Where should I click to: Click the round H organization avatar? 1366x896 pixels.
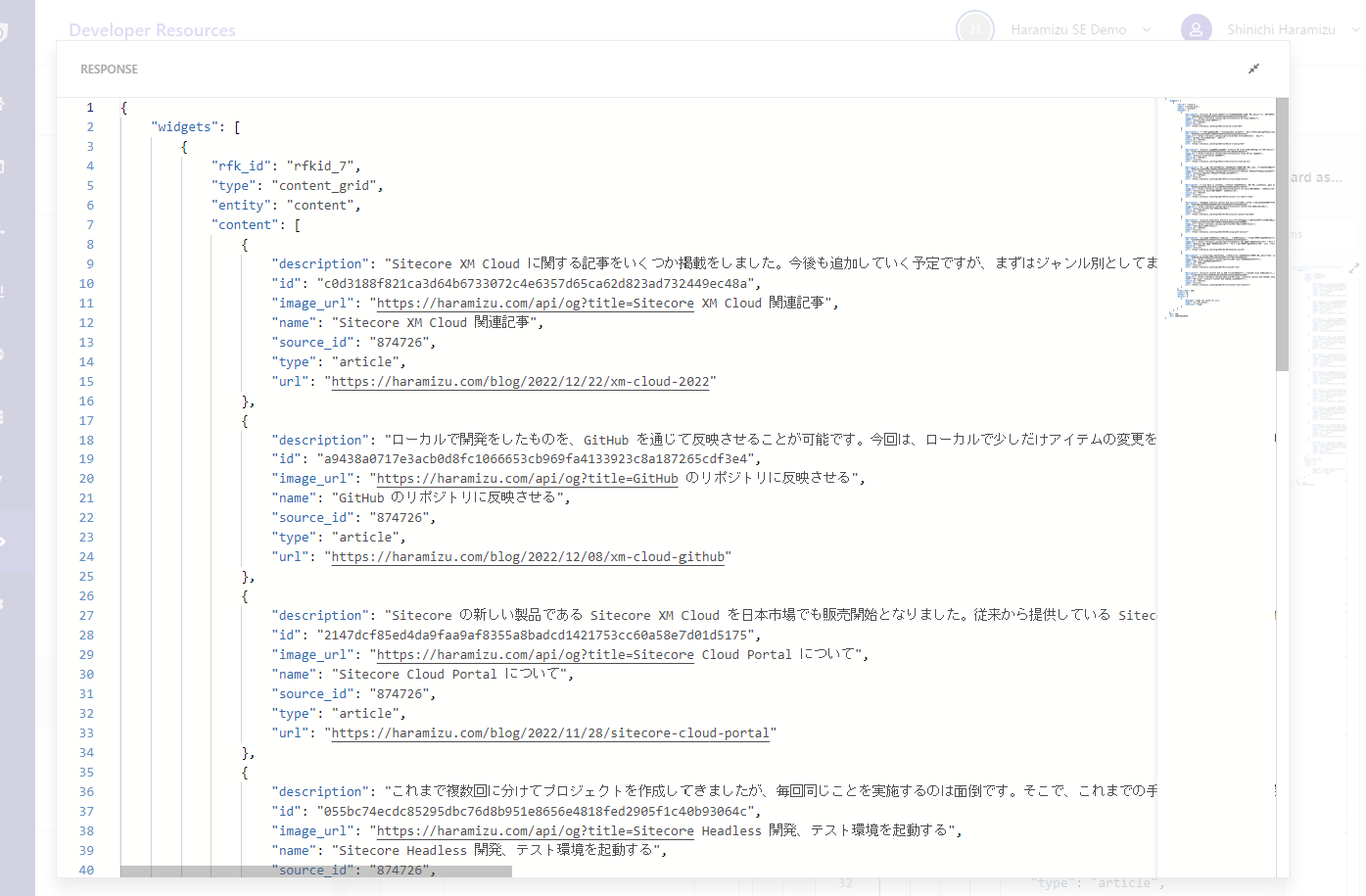[x=974, y=29]
